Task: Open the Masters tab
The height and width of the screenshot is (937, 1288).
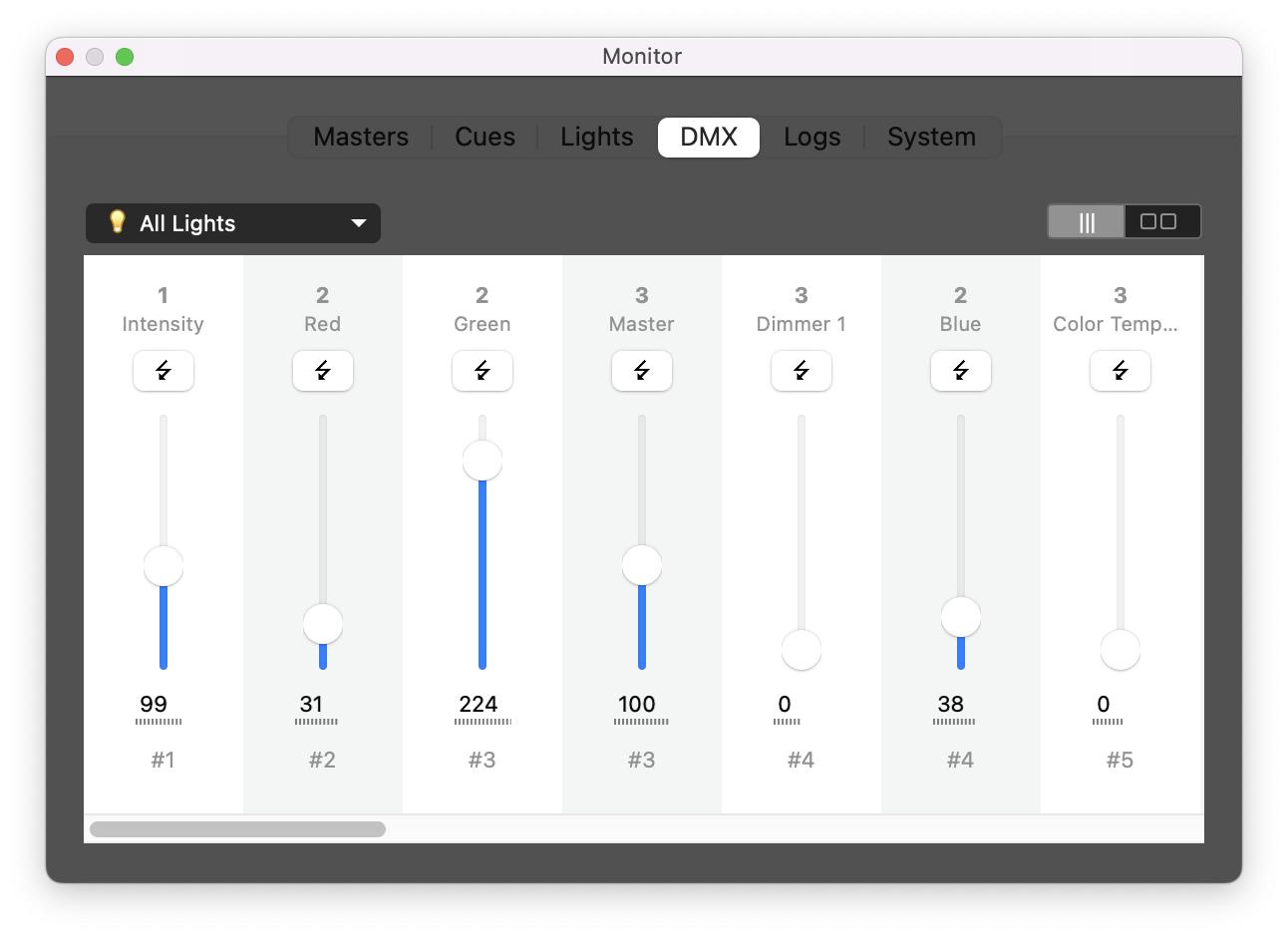Action: click(x=361, y=138)
